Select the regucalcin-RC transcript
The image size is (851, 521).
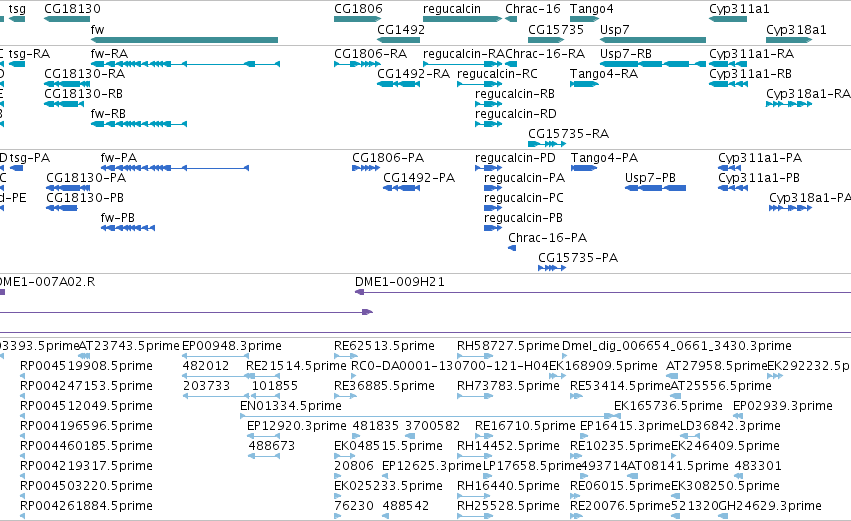[480, 84]
